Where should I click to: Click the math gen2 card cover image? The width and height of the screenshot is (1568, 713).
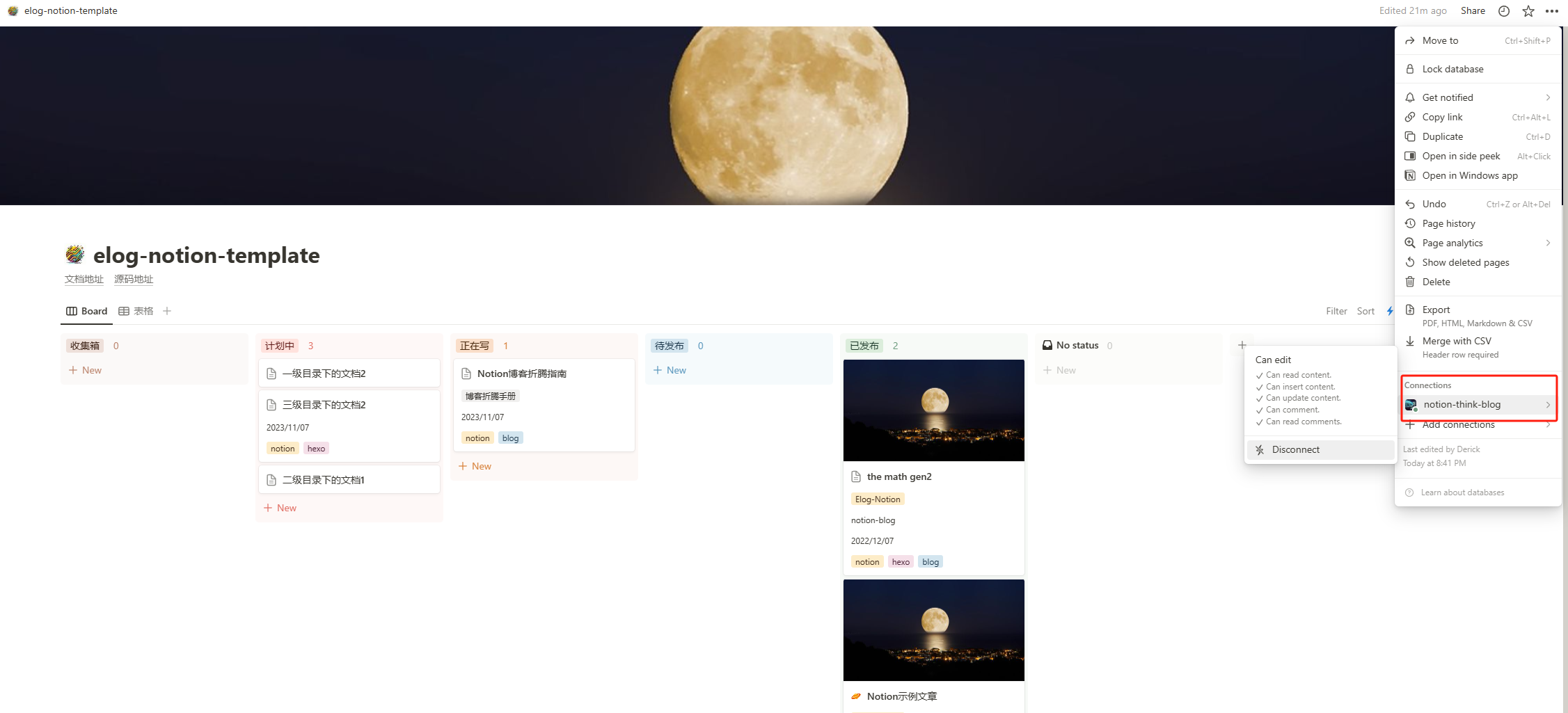click(x=934, y=410)
